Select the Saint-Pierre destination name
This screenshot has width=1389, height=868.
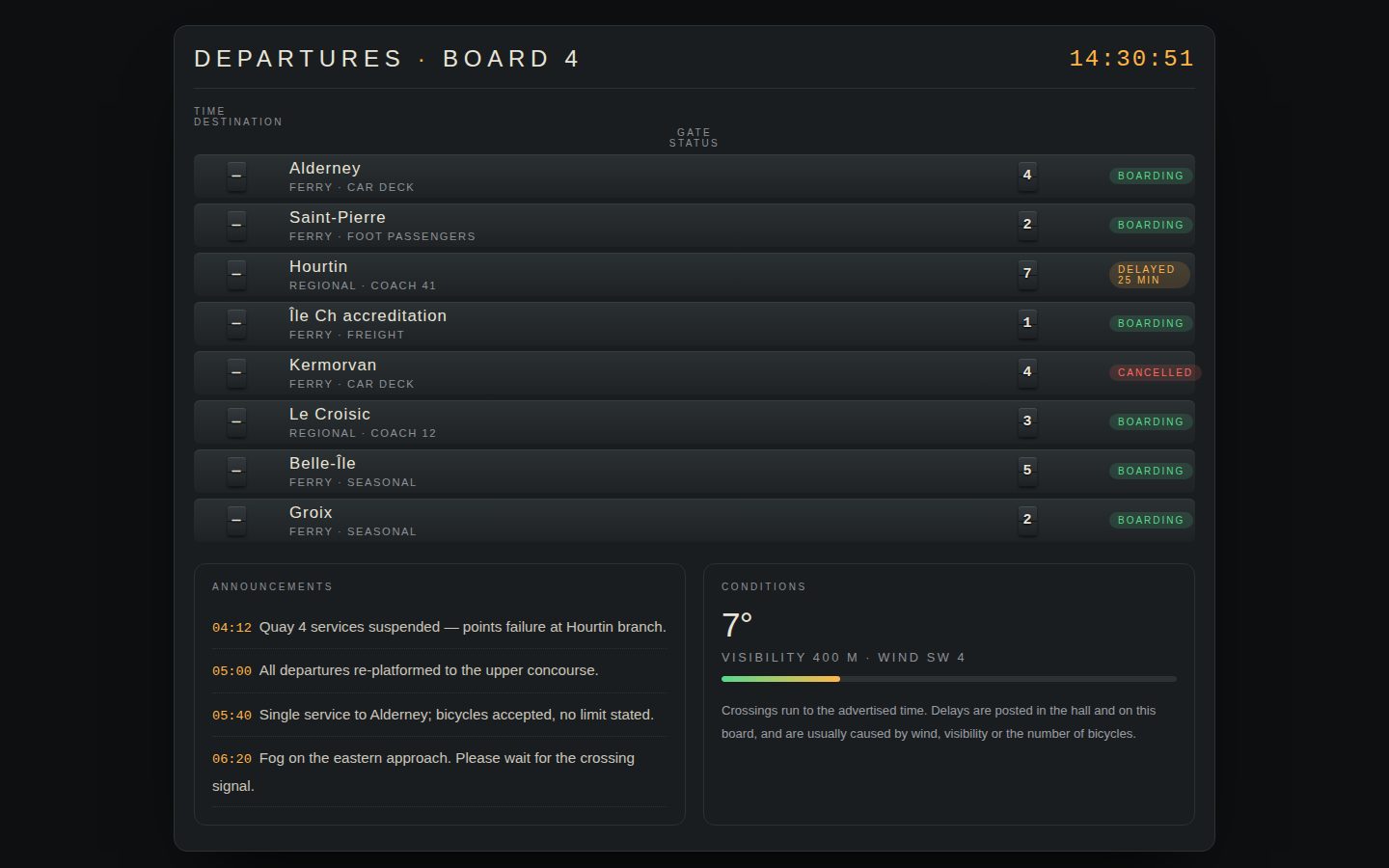click(x=338, y=217)
